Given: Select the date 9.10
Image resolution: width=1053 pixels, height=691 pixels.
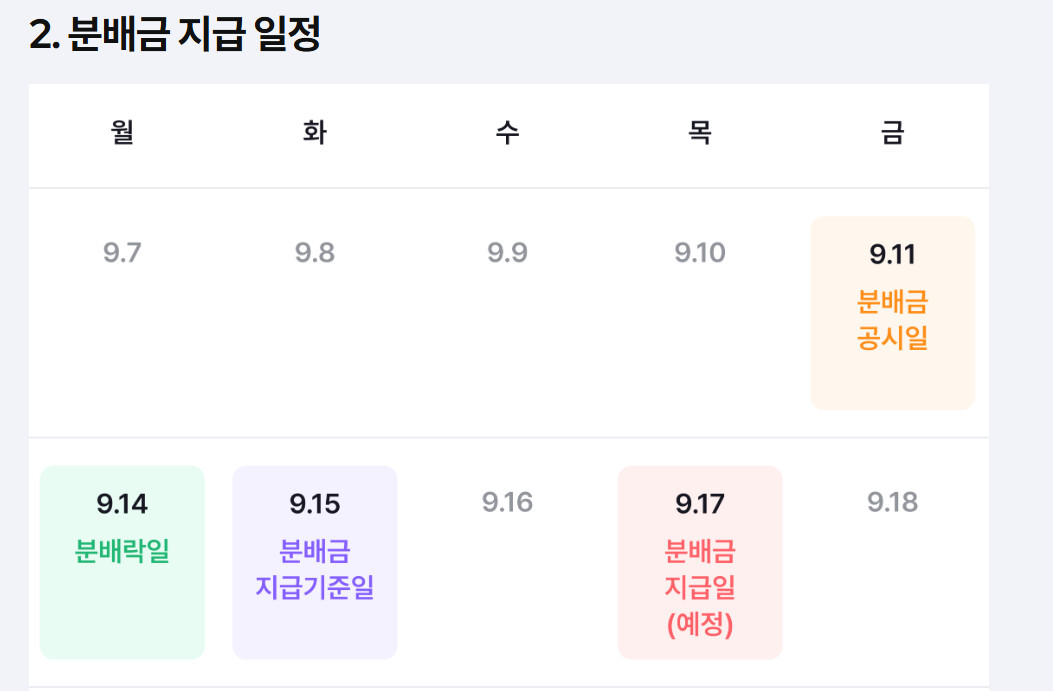Looking at the screenshot, I should pyautogui.click(x=700, y=253).
